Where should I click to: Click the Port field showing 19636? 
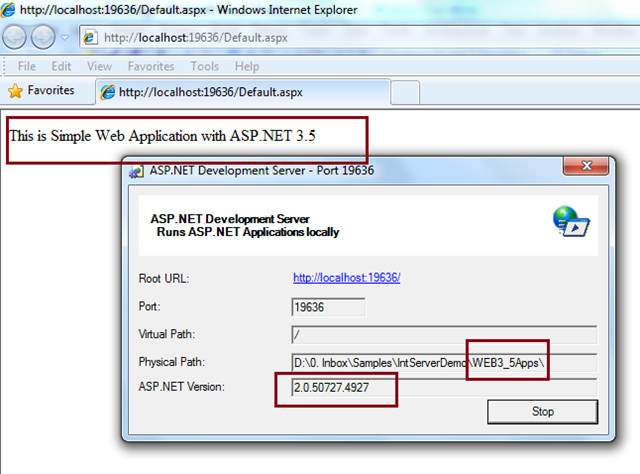pos(328,307)
